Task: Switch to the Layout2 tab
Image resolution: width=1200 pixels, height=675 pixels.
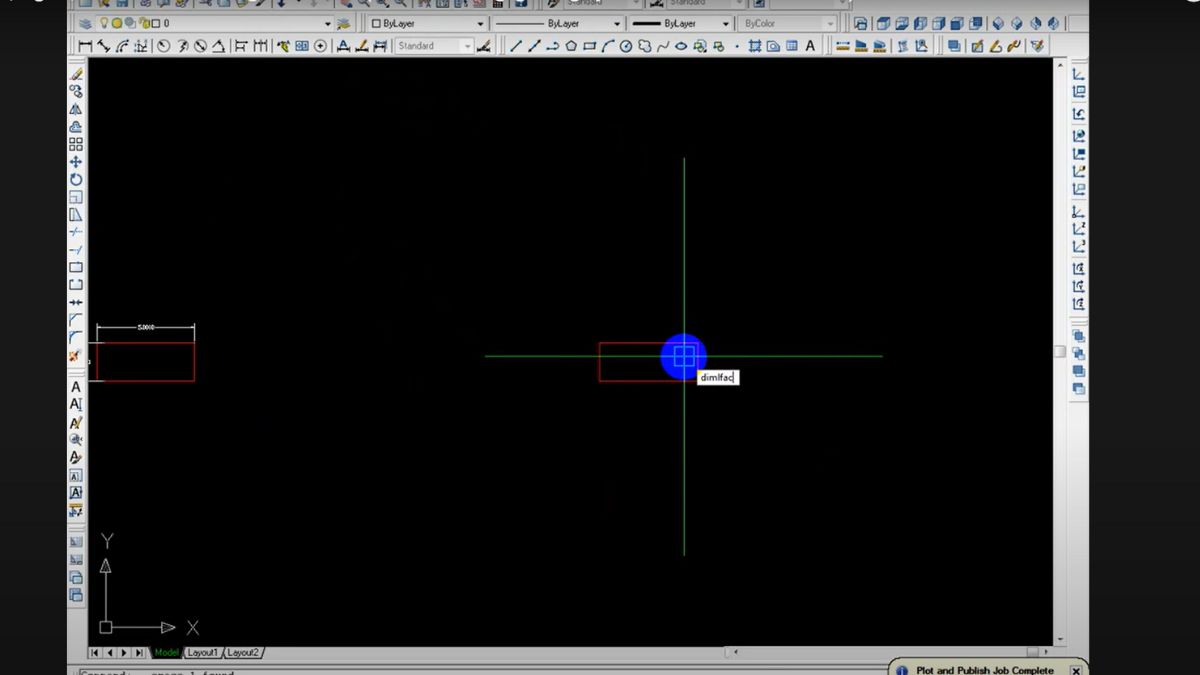Action: 242,653
